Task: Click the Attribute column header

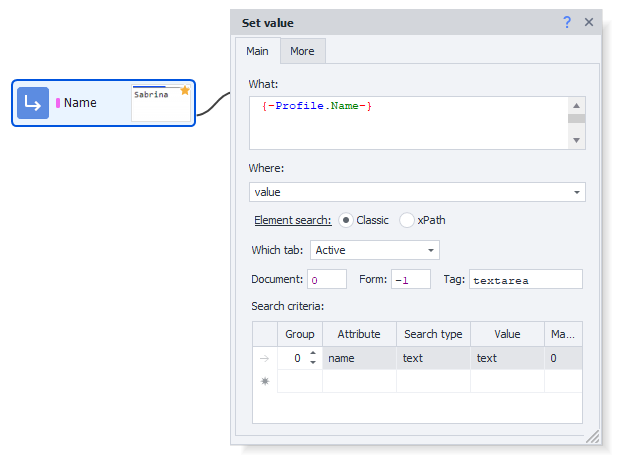Action: point(359,334)
